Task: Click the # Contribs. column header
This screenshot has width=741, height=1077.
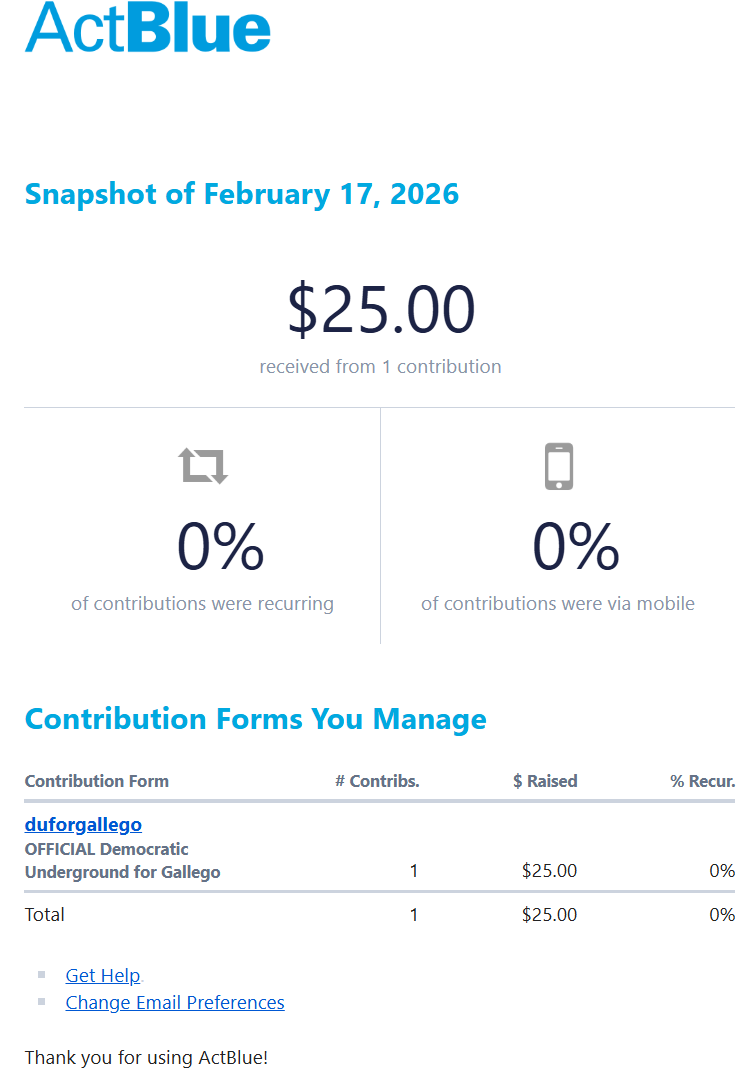Action: [377, 781]
